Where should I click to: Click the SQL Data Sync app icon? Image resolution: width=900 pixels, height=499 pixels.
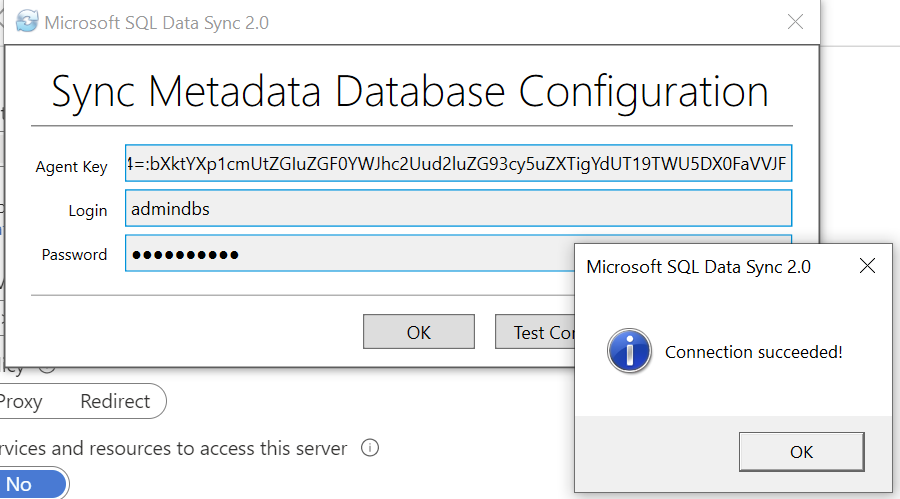(26, 22)
